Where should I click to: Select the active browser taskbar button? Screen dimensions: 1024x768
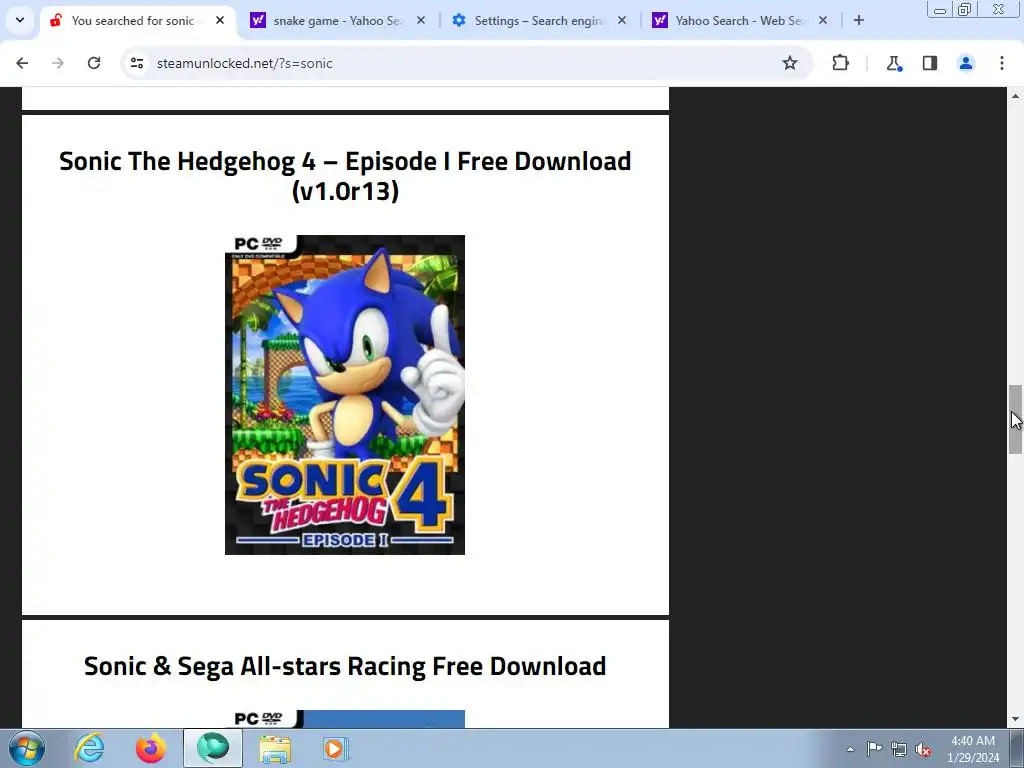213,748
